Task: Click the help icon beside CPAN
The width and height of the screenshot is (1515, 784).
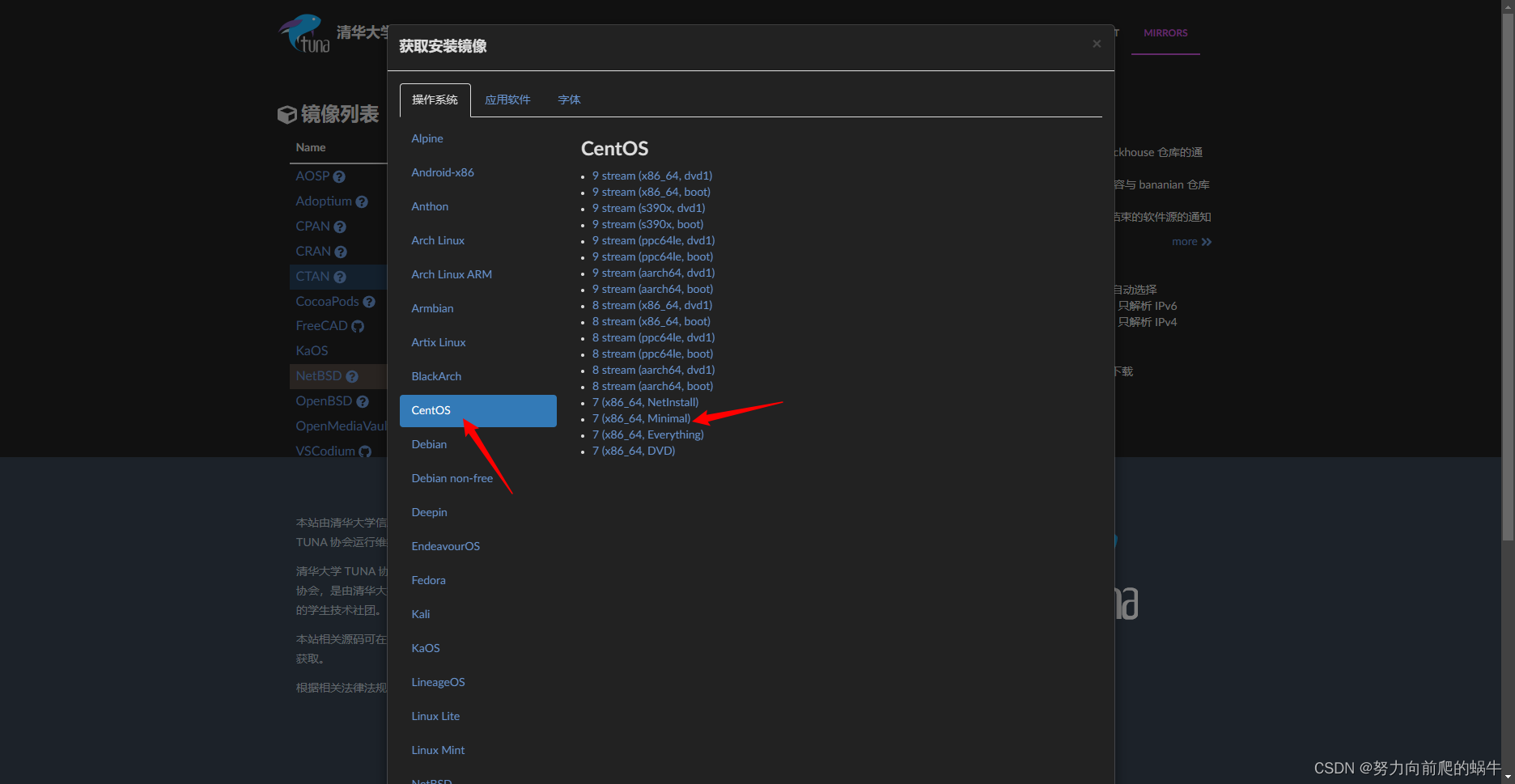Action: [x=340, y=227]
